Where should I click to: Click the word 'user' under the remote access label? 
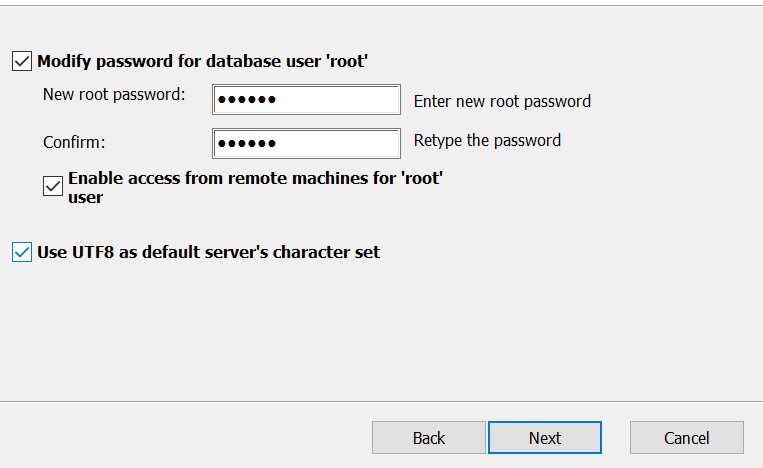click(86, 198)
